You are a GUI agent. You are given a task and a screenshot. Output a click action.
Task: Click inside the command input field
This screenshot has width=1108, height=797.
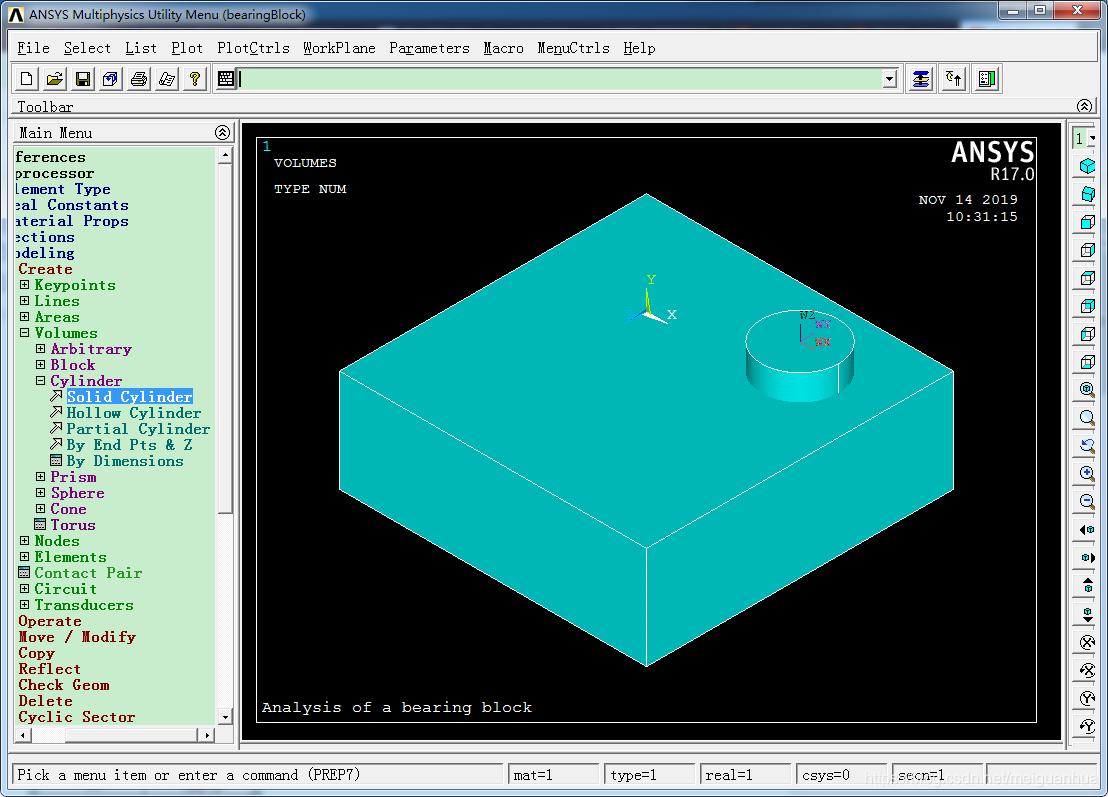[x=561, y=79]
